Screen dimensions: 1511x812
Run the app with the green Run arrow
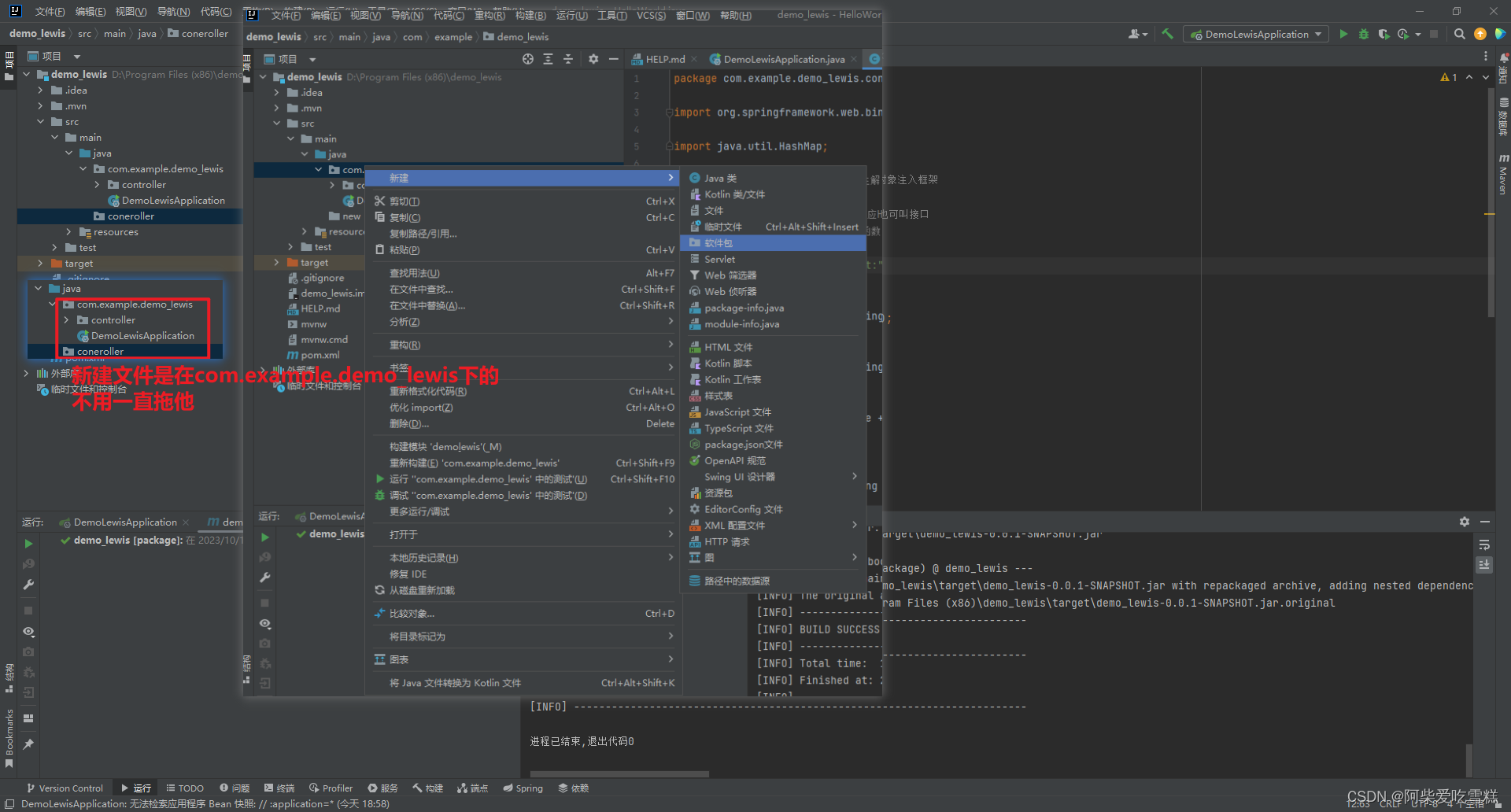[x=1343, y=34]
